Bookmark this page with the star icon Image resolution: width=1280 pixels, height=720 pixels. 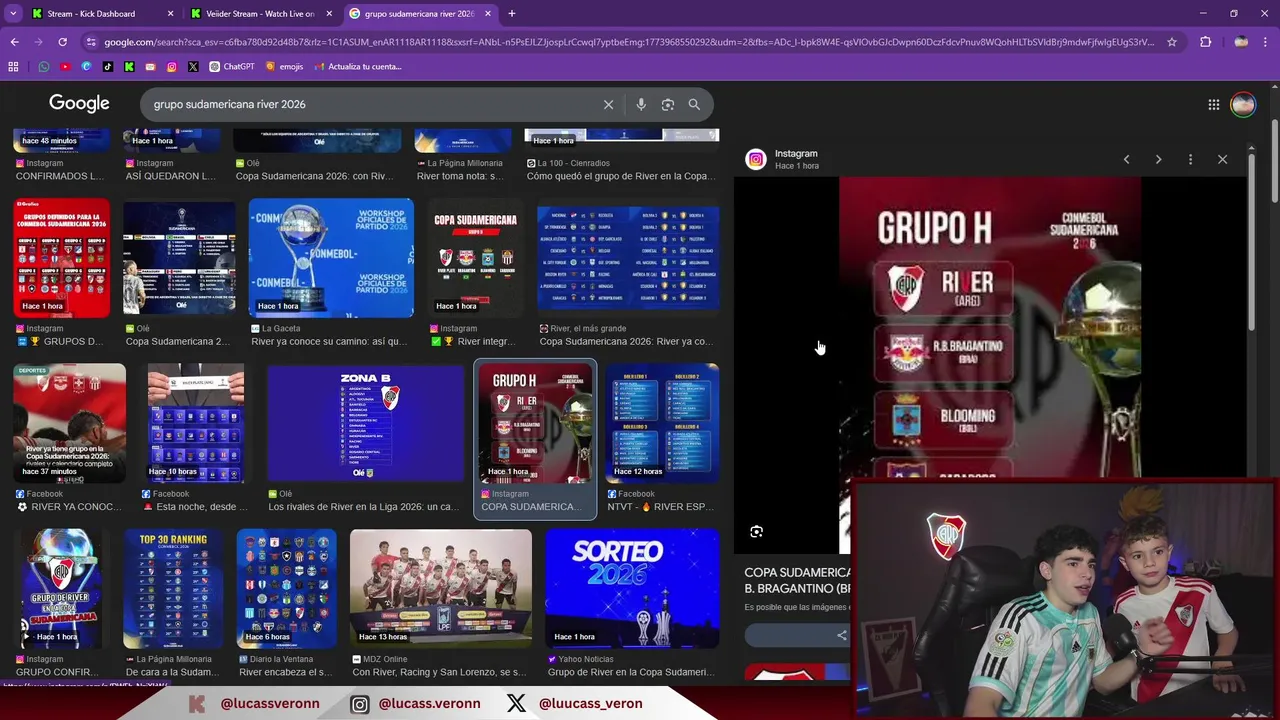[x=1172, y=42]
